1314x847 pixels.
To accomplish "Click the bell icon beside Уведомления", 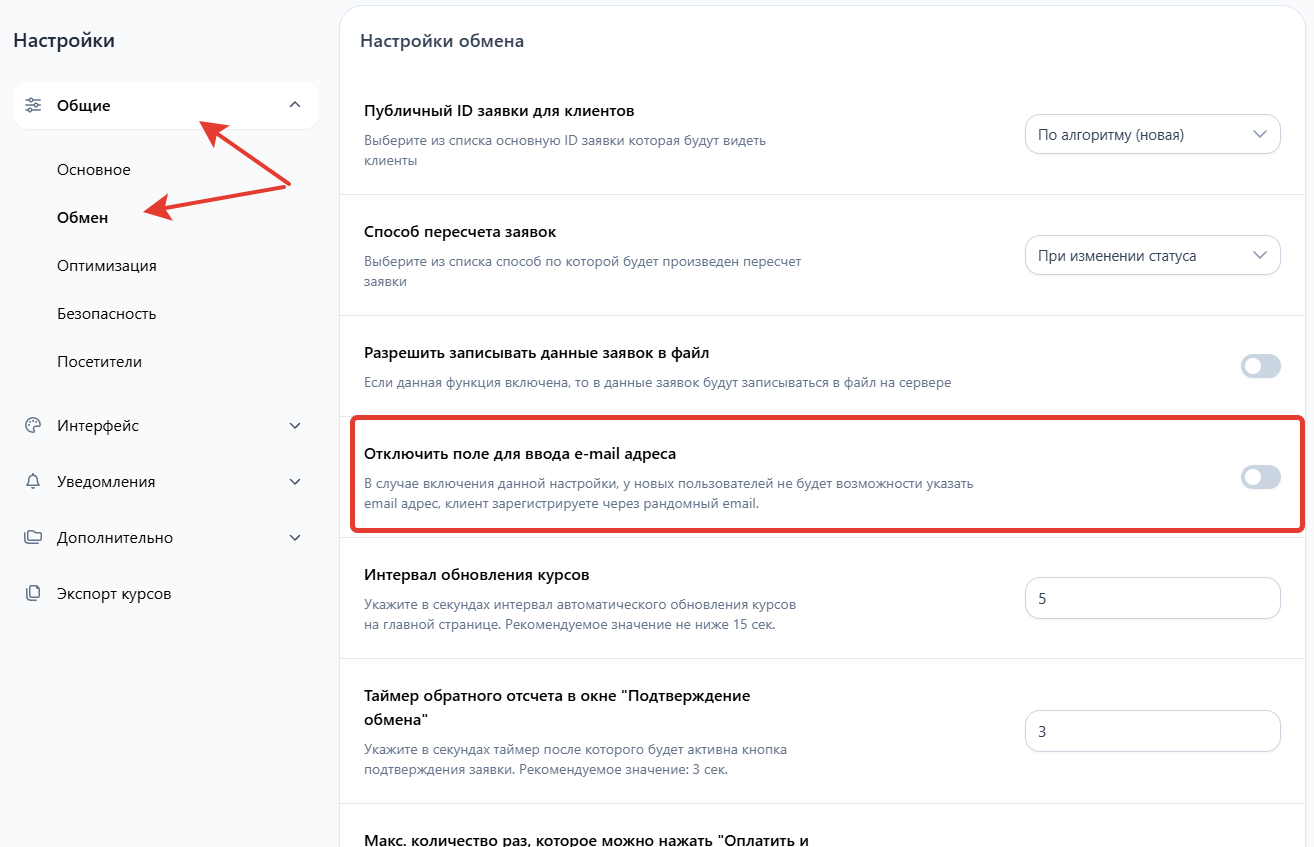I will tap(33, 481).
